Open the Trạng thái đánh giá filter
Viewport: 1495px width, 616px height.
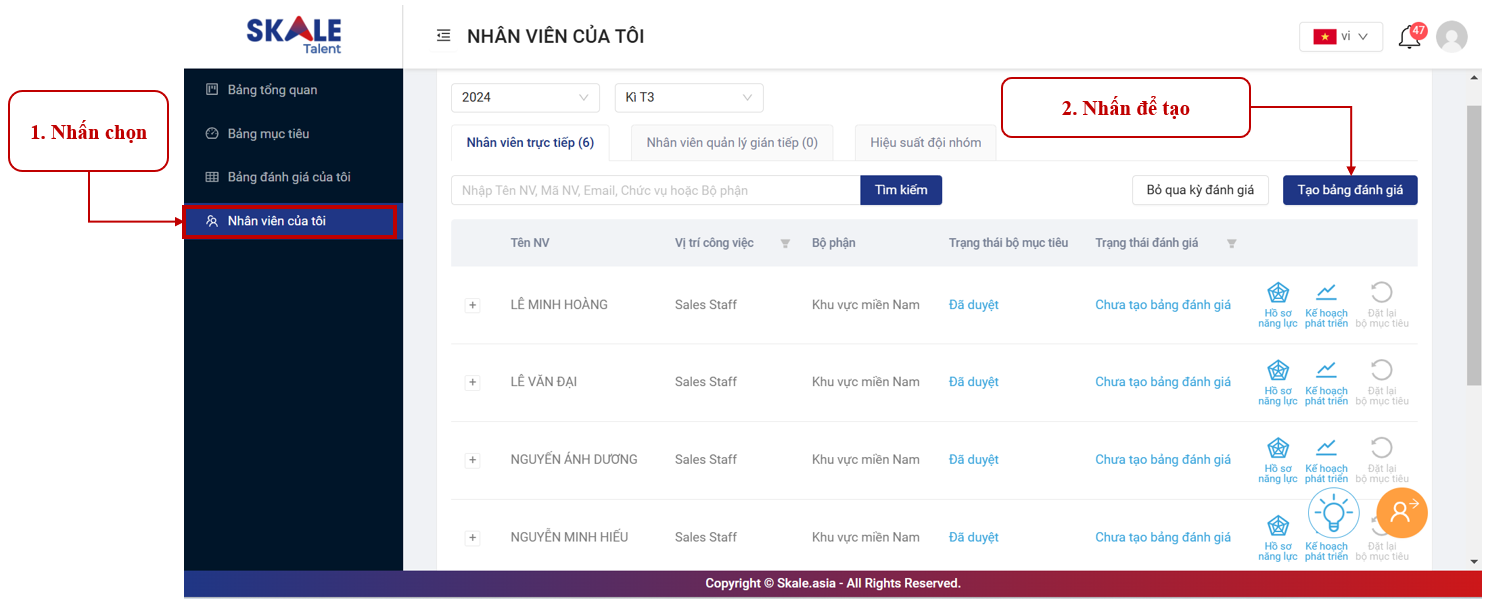[x=1231, y=243]
